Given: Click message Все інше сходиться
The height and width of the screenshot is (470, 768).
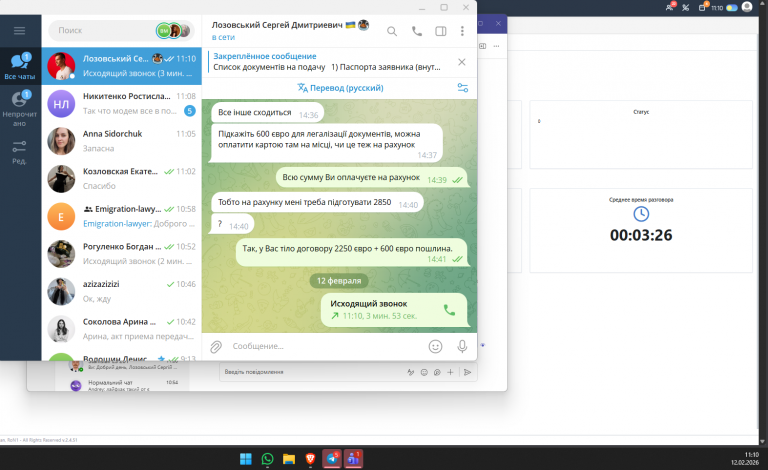Looking at the screenshot, I should [267, 113].
